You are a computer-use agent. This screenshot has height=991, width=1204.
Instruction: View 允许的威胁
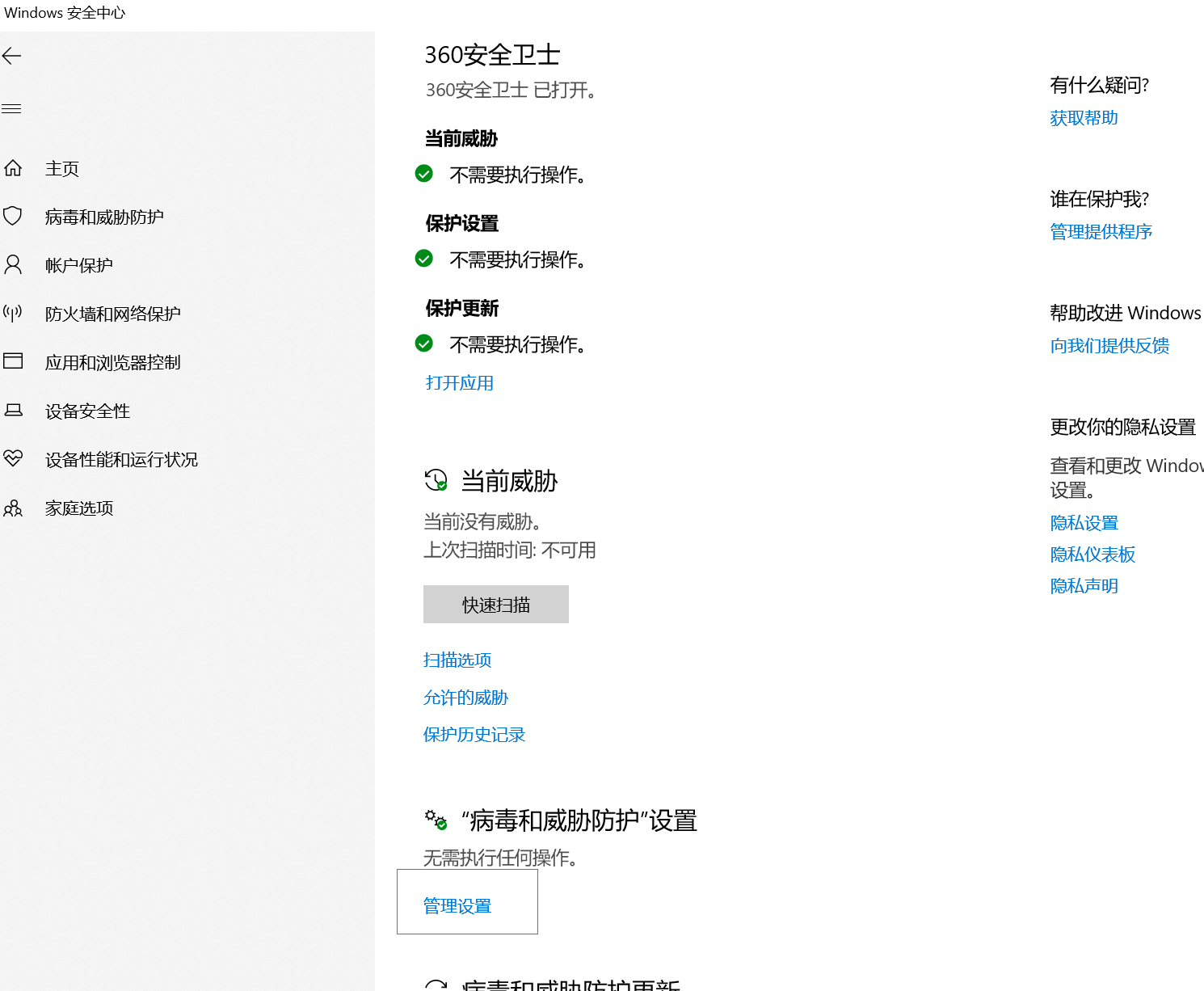point(465,697)
